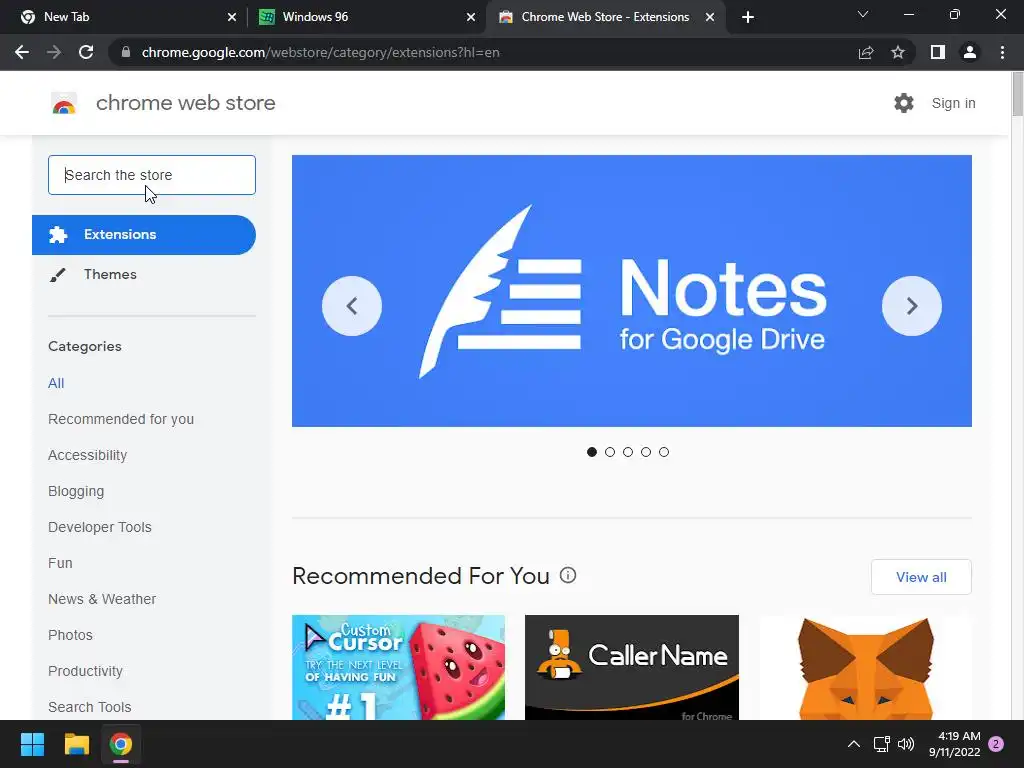Image resolution: width=1024 pixels, height=768 pixels.
Task: Open Recommended for you category
Action: pyautogui.click(x=121, y=419)
